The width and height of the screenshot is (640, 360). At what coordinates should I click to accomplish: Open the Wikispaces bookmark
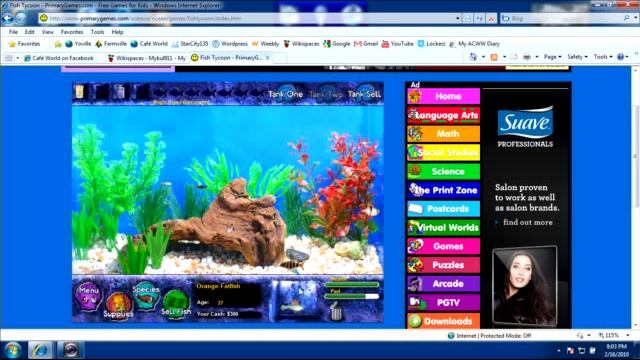point(301,44)
